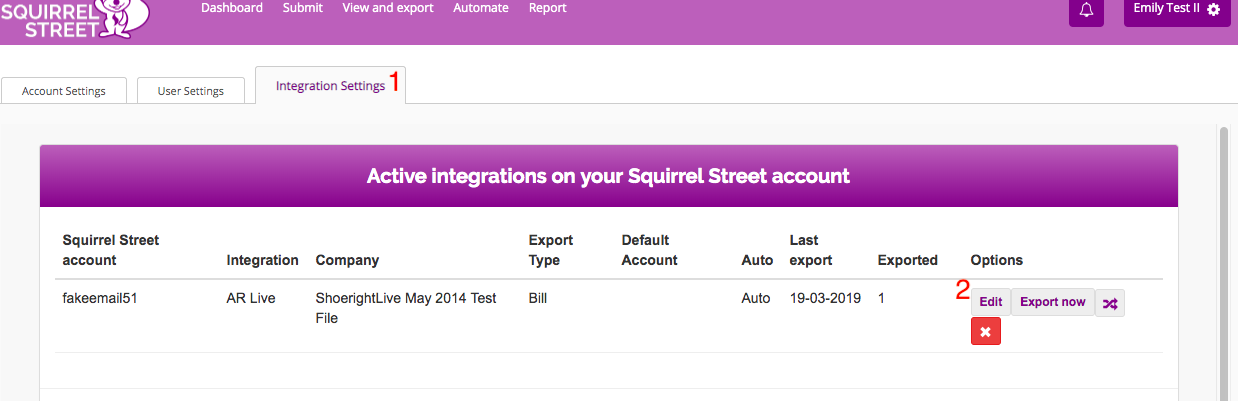Screen dimensions: 1238x401
Task: Click the Squirrel Street account column header
Action: [x=111, y=250]
